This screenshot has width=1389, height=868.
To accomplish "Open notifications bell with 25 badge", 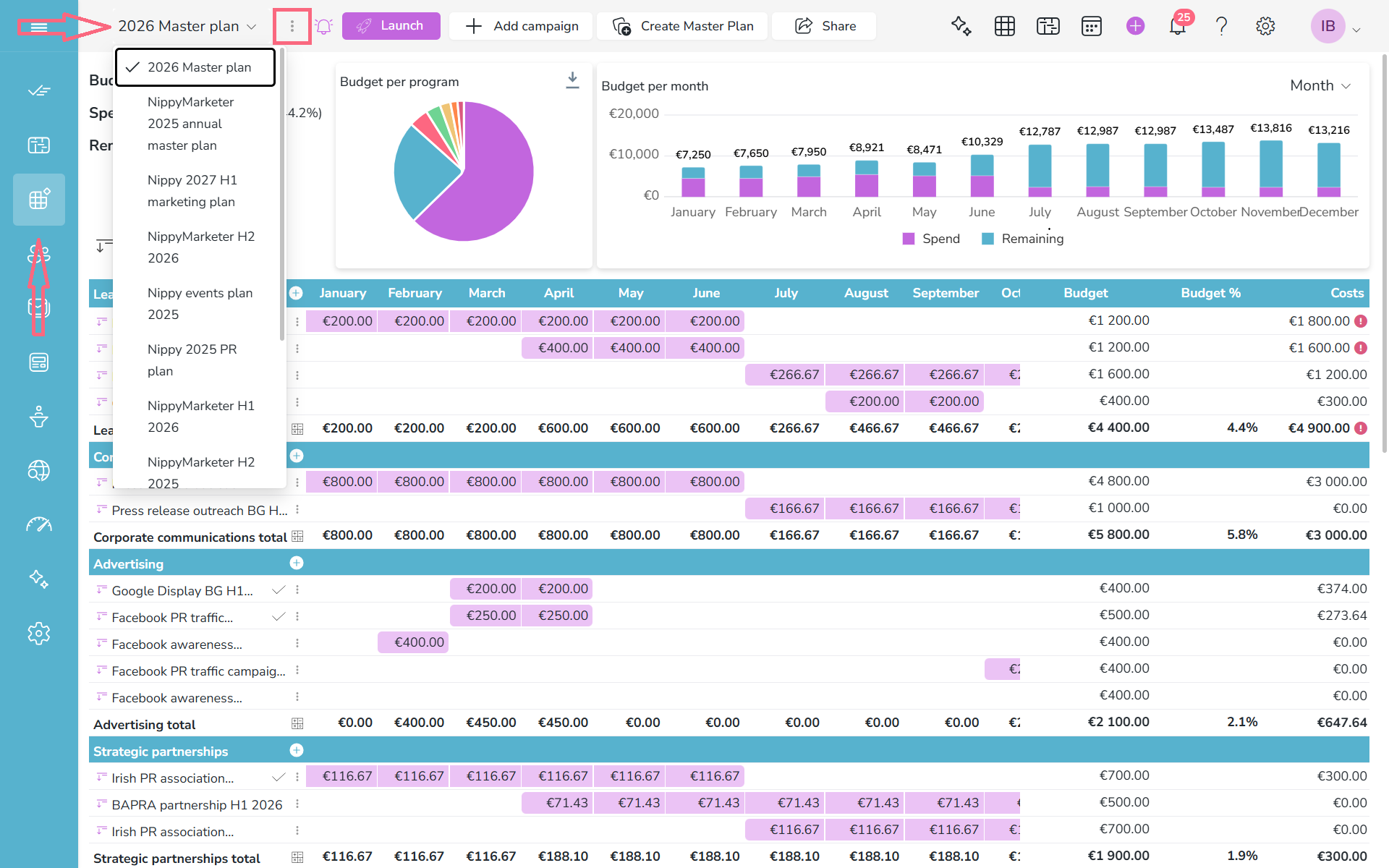I will click(x=1178, y=26).
